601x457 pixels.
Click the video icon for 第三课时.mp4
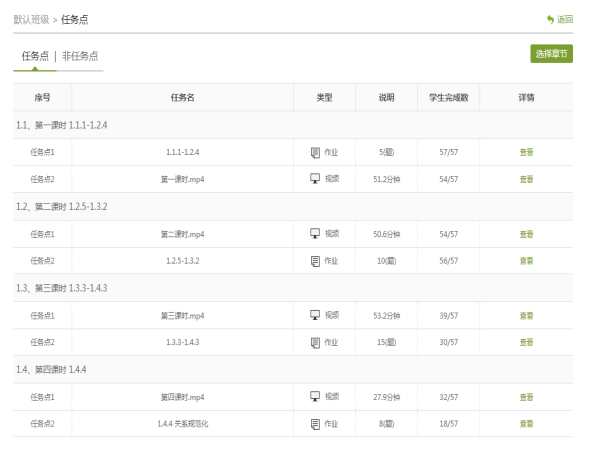tap(315, 315)
